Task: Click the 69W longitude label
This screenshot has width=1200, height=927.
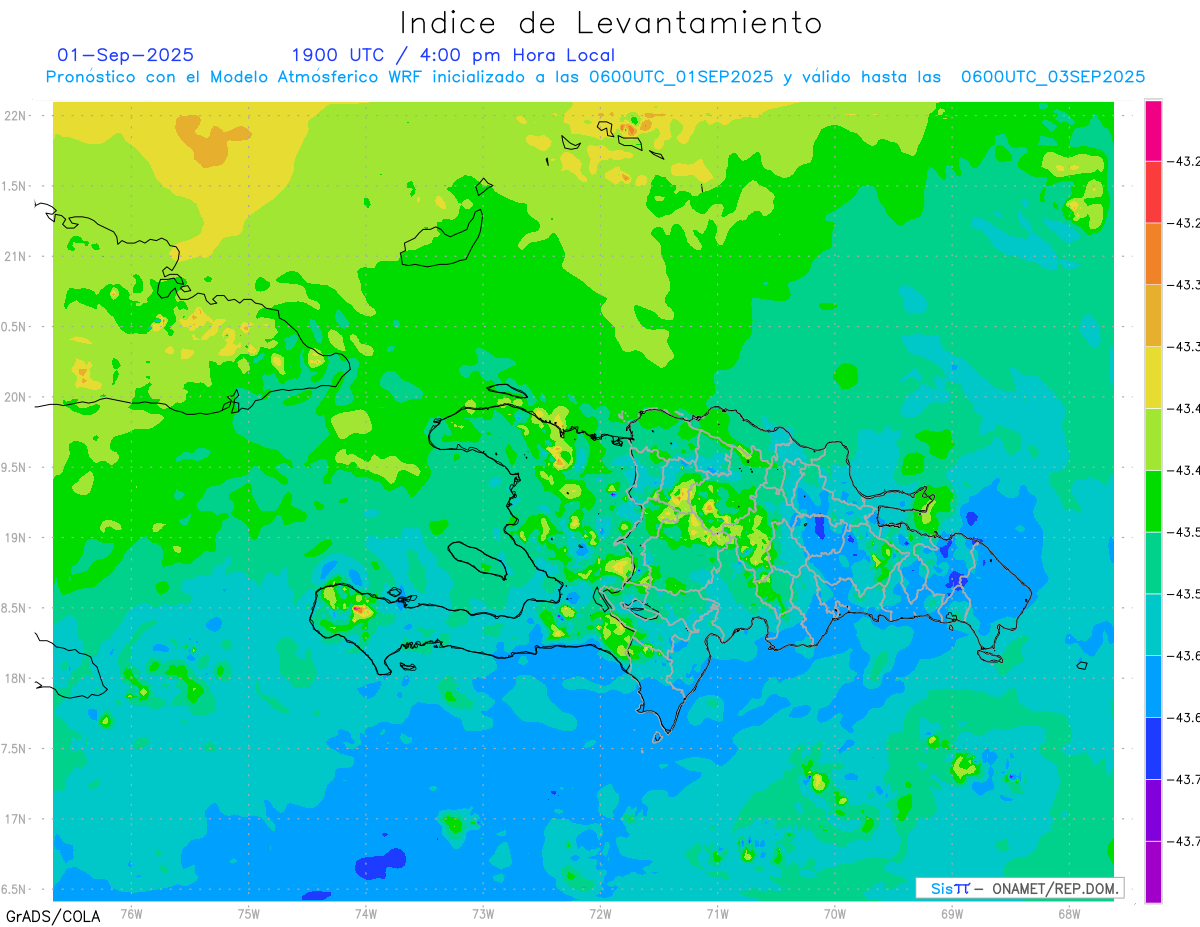Action: click(x=952, y=913)
